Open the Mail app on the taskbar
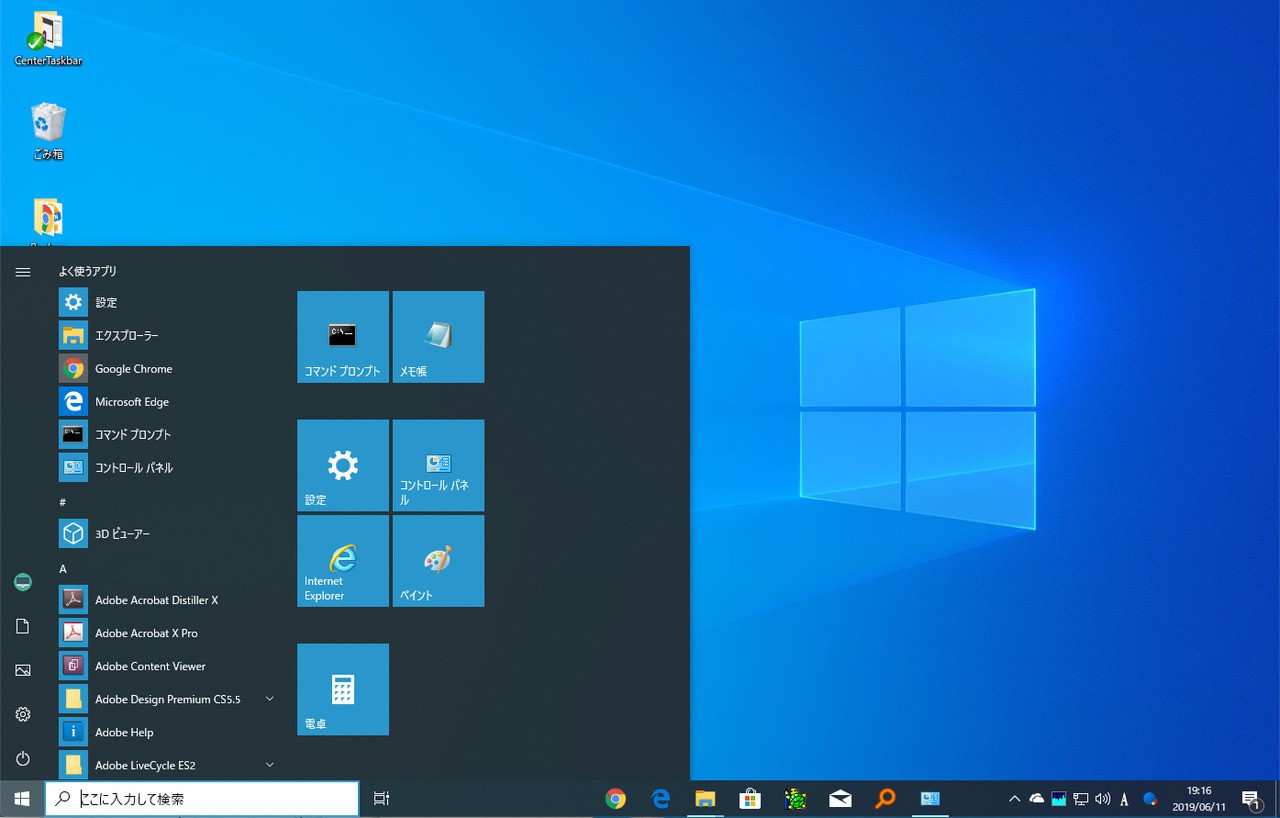The image size is (1280, 818). click(840, 799)
